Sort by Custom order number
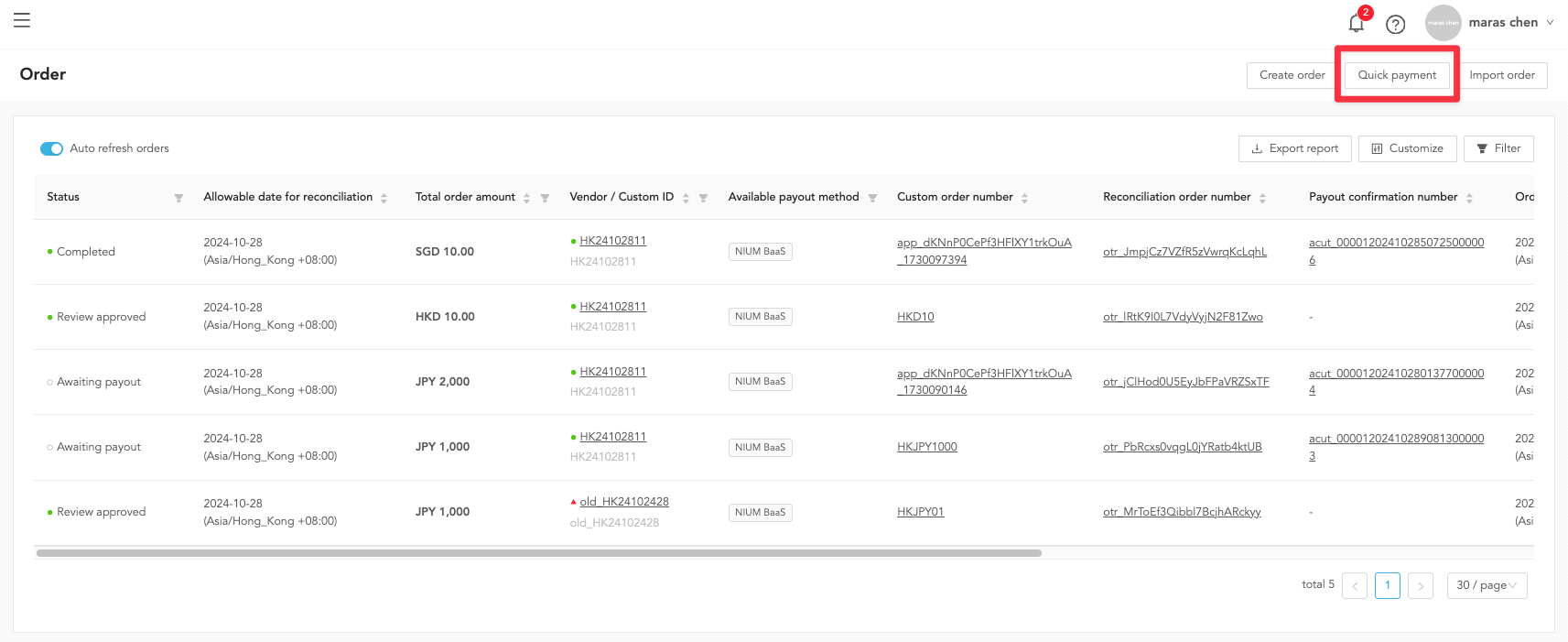 pyautogui.click(x=1024, y=198)
